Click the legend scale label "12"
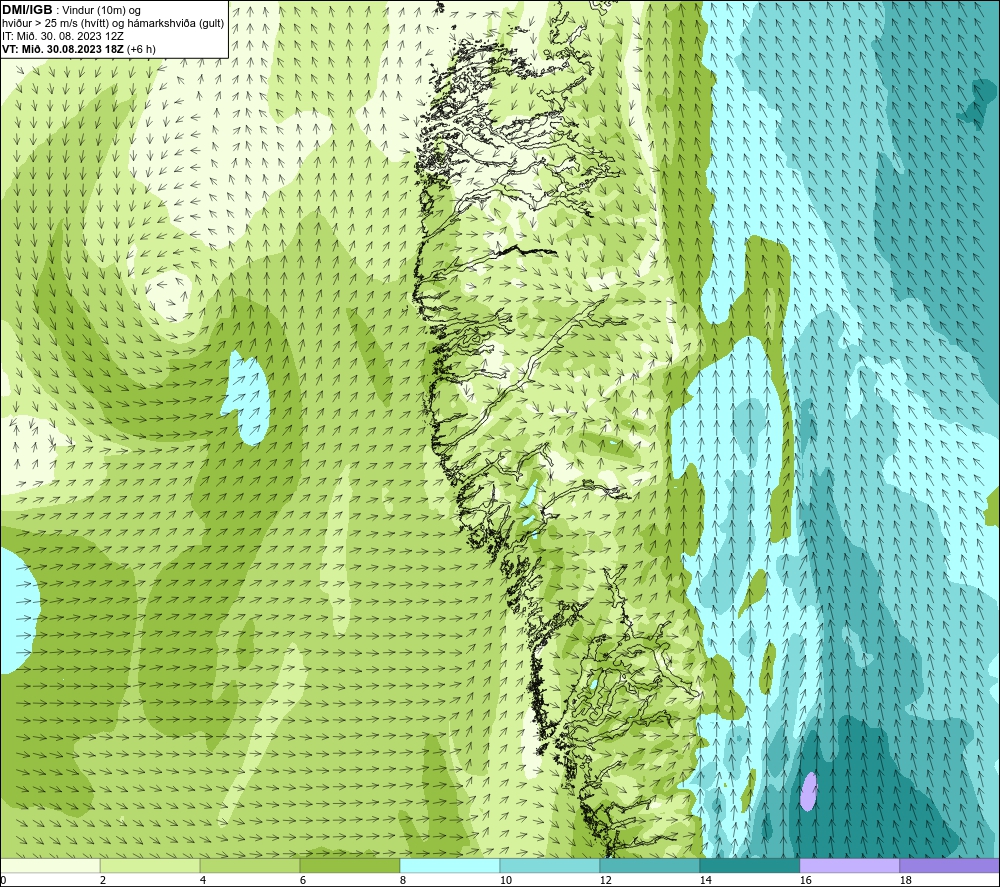 click(x=605, y=881)
